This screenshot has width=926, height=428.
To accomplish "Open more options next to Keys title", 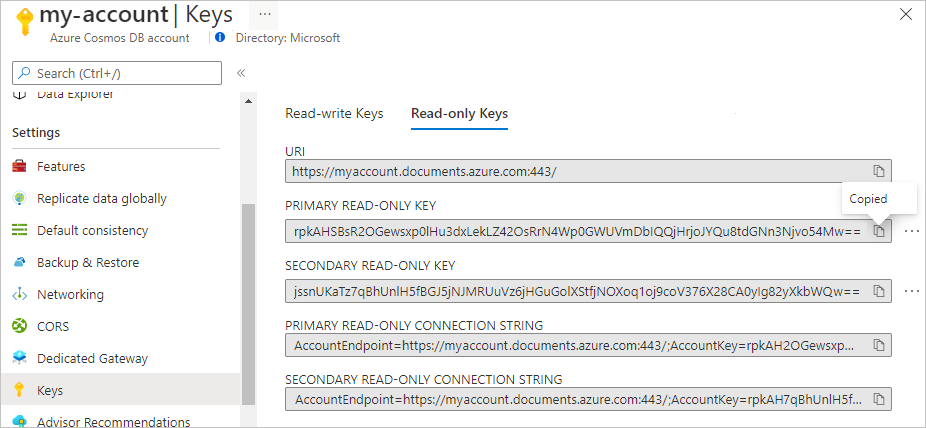I will coord(264,15).
